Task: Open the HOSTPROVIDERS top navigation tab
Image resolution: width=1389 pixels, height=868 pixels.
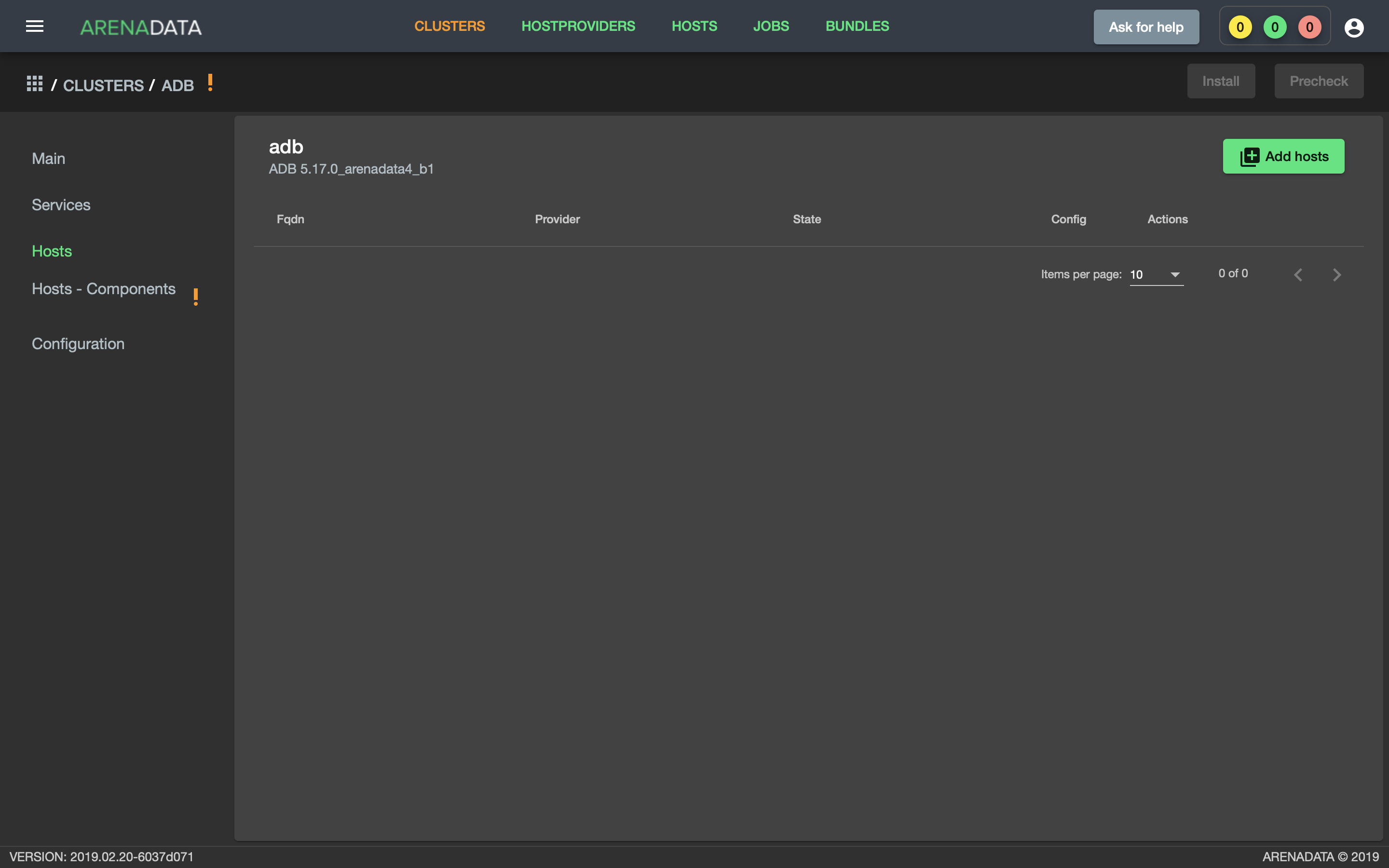Action: (x=578, y=27)
